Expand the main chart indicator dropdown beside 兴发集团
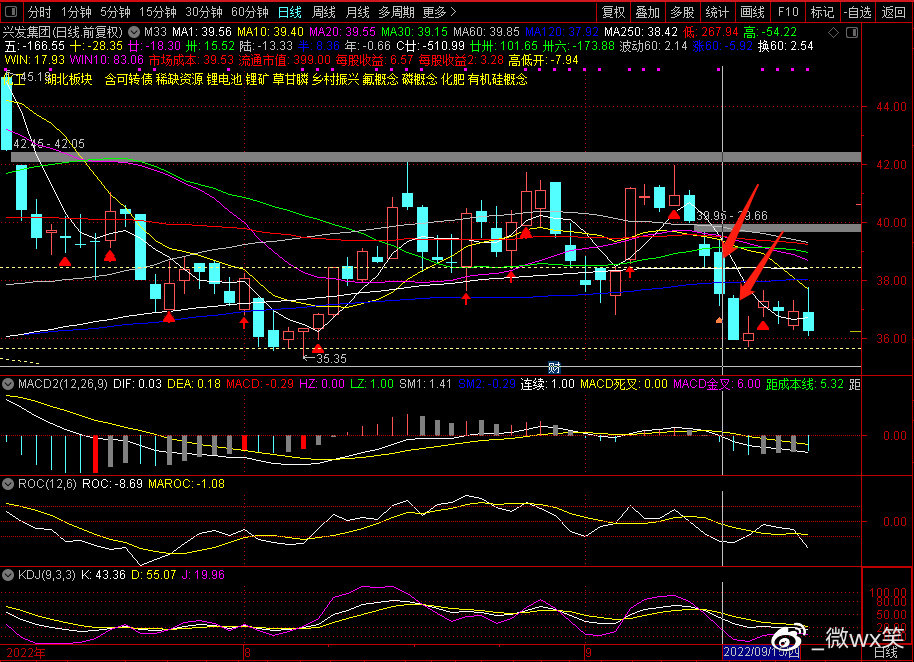Viewport: 914px width, 662px height. [135, 32]
